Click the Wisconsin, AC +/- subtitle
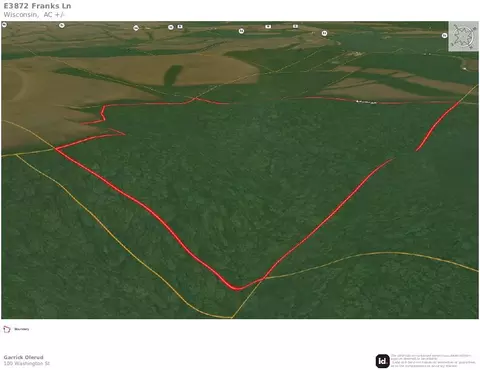Viewport: 480px width, 370px height. (34, 15)
